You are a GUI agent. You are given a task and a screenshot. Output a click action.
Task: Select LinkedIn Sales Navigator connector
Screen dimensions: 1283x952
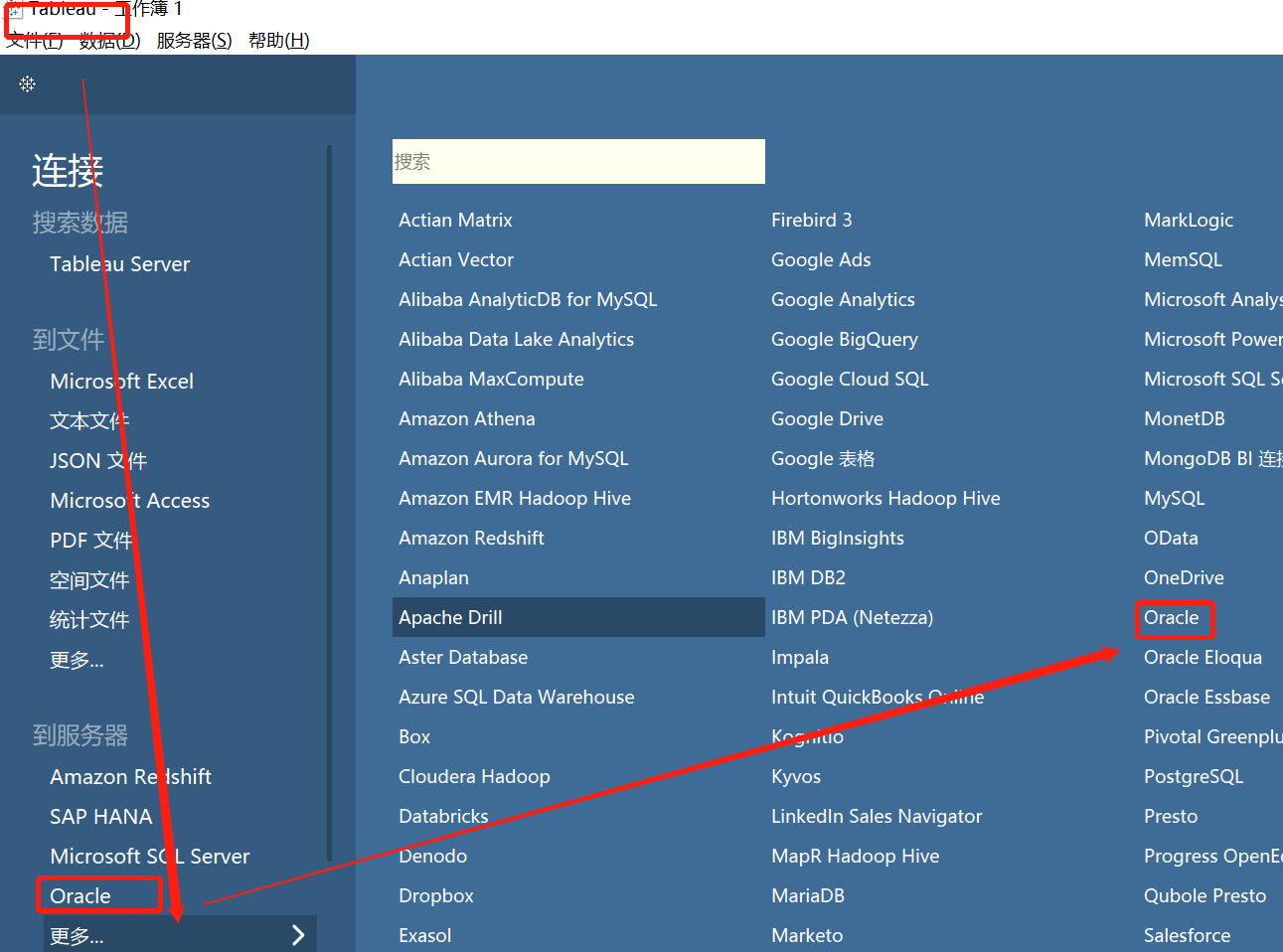point(878,816)
